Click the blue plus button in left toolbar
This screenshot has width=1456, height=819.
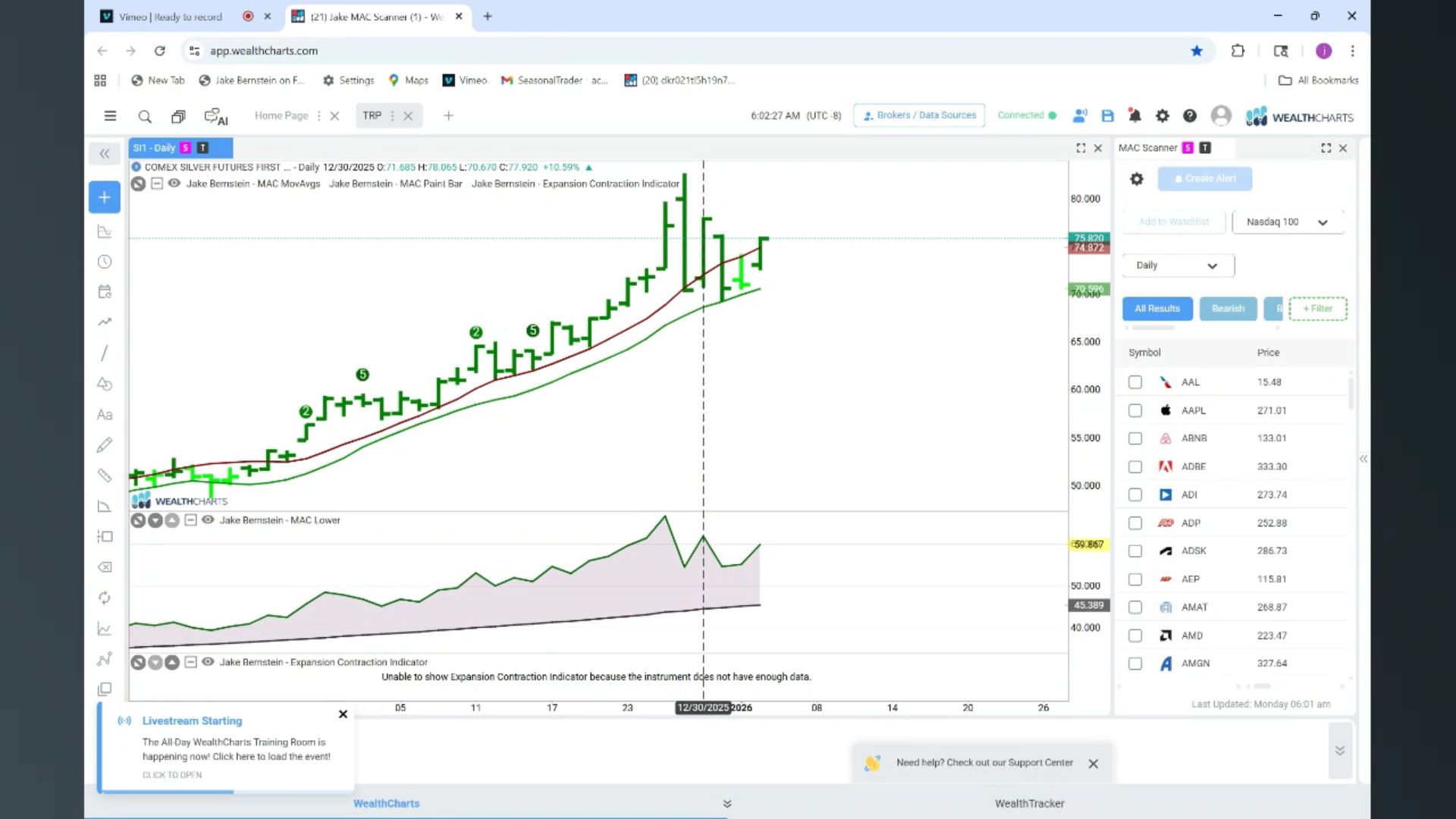[x=105, y=197]
